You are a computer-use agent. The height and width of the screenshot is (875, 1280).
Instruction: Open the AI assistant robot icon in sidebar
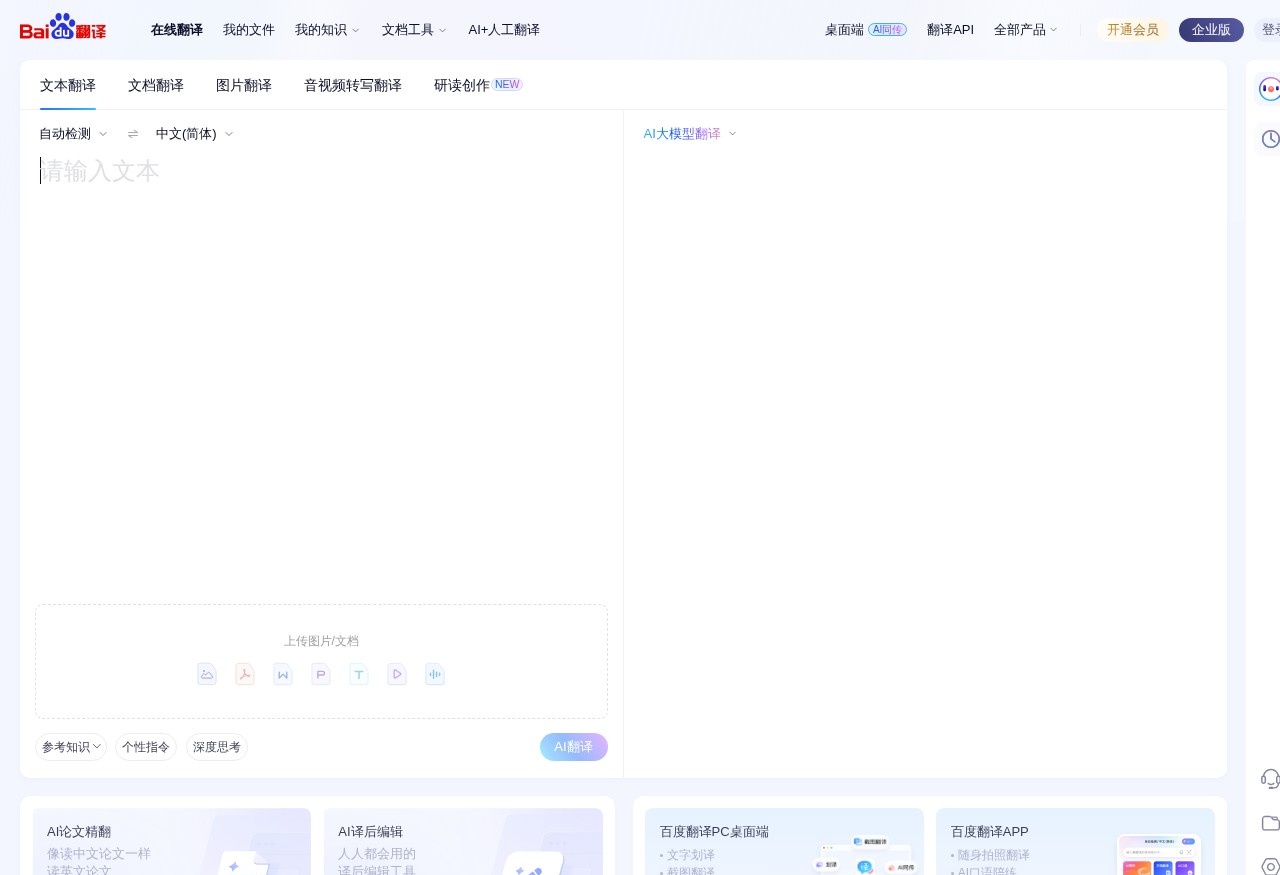1269,89
